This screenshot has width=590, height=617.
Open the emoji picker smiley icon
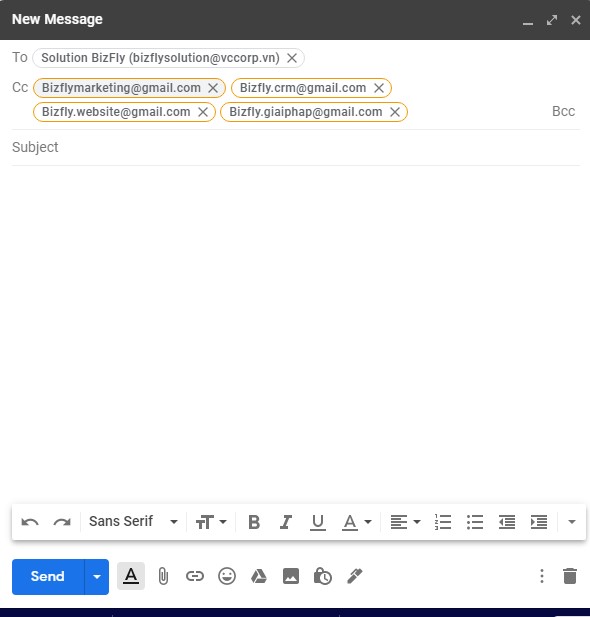pyautogui.click(x=227, y=576)
